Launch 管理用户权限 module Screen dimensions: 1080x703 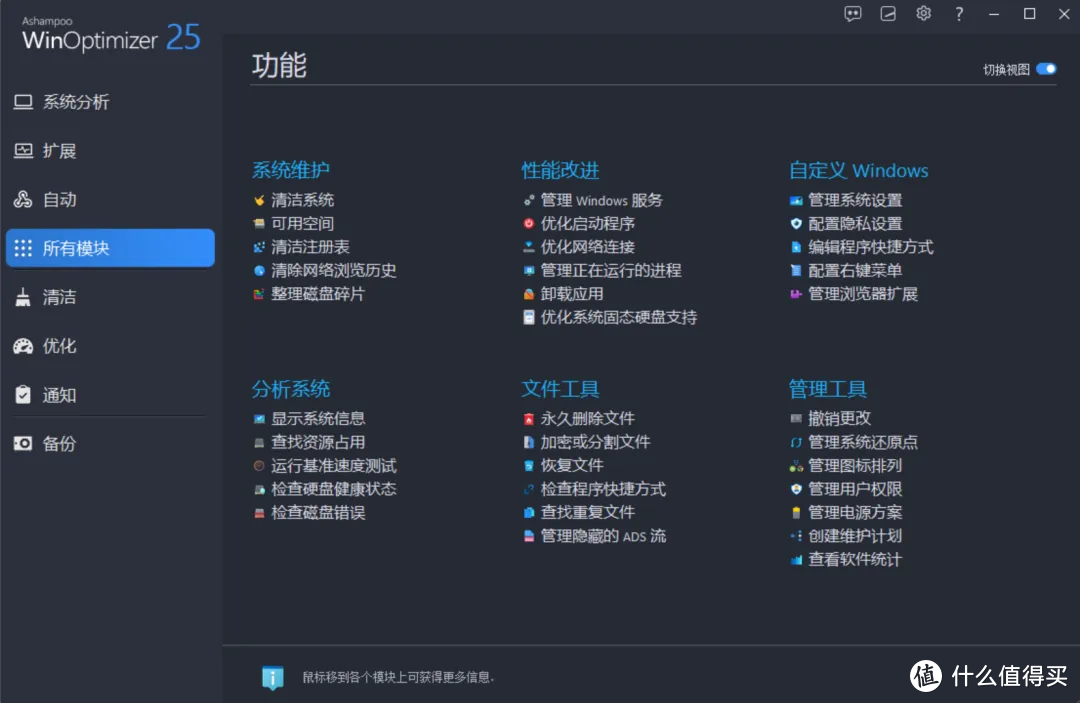click(846, 490)
